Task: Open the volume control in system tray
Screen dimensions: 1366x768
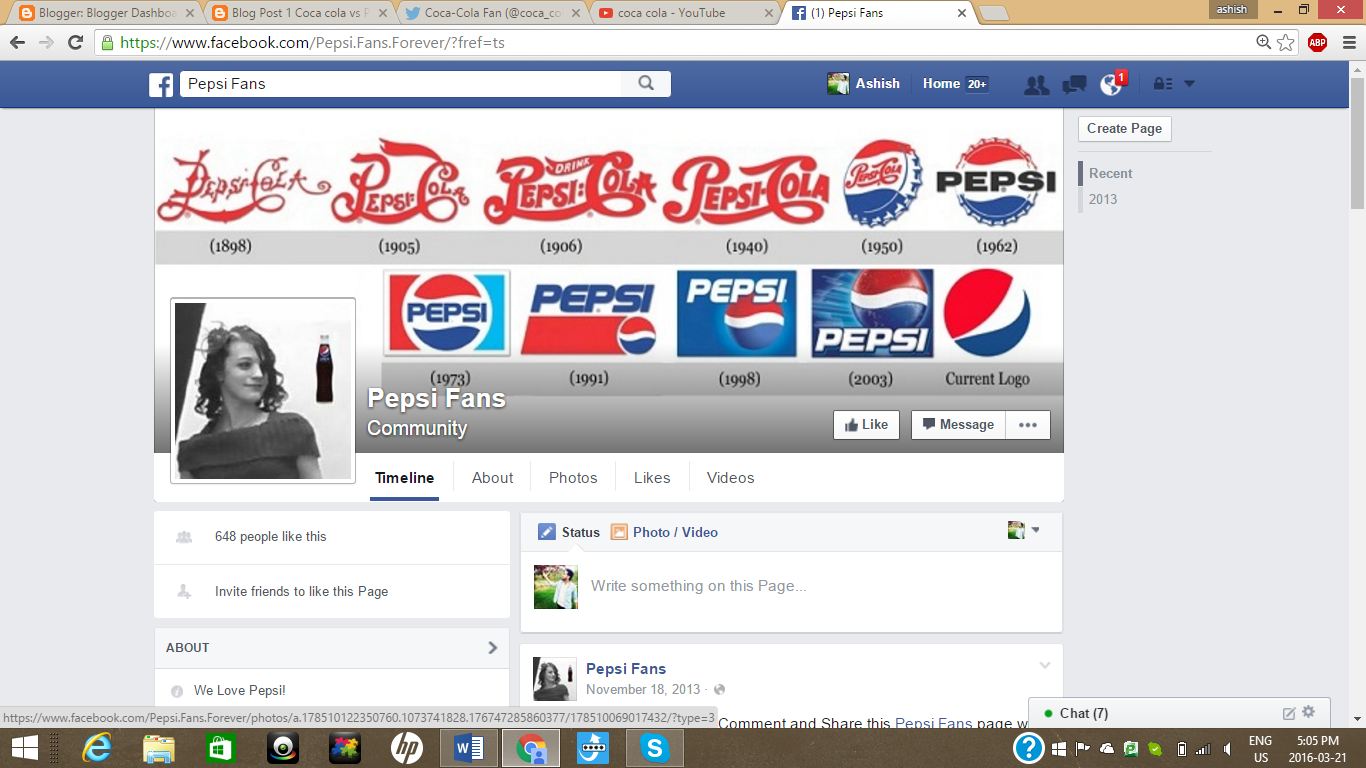Action: [1226, 747]
